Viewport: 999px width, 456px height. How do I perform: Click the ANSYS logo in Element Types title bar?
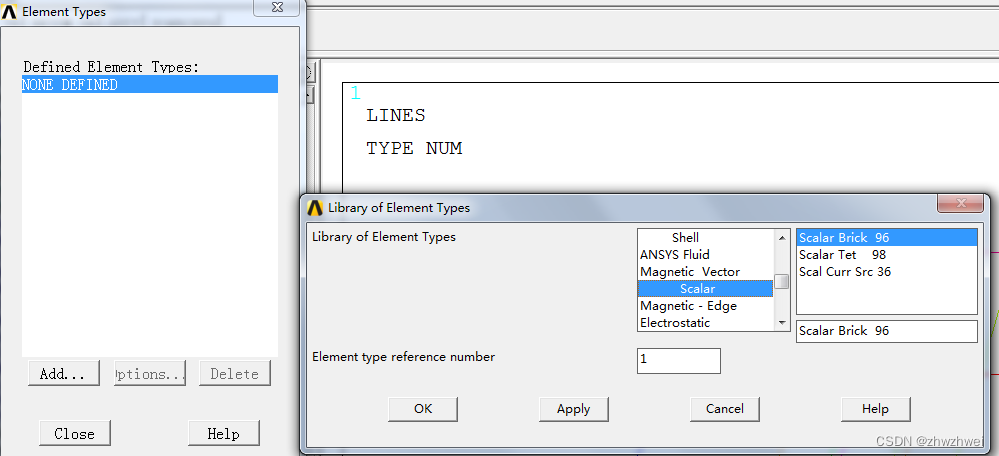[11, 12]
